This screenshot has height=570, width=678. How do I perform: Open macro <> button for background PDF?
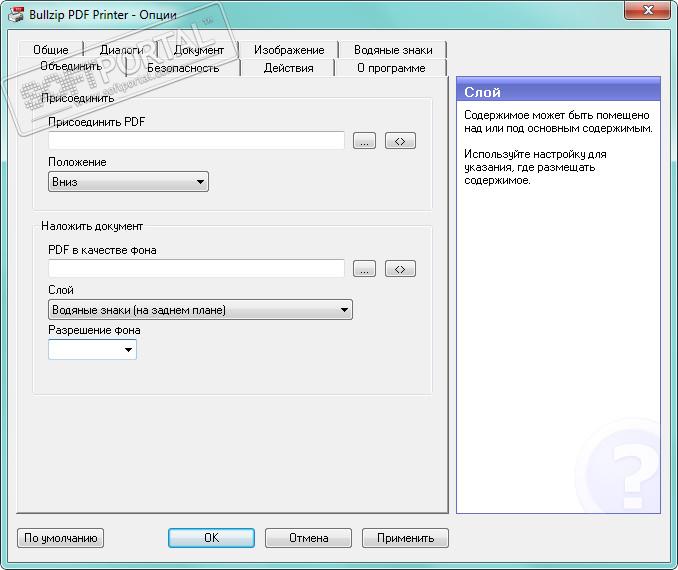(400, 269)
